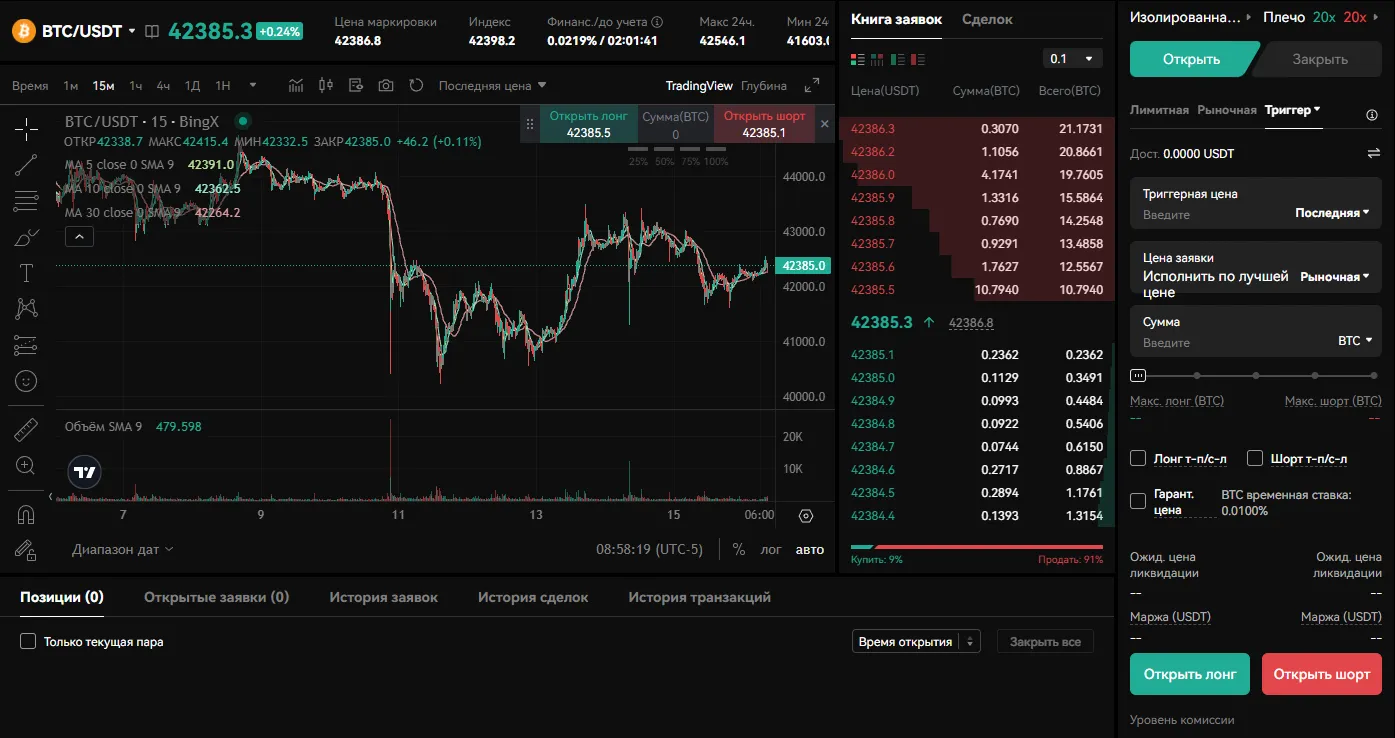Check the 'Лонг т-п/с-л' option
The image size is (1395, 738).
(1137, 458)
